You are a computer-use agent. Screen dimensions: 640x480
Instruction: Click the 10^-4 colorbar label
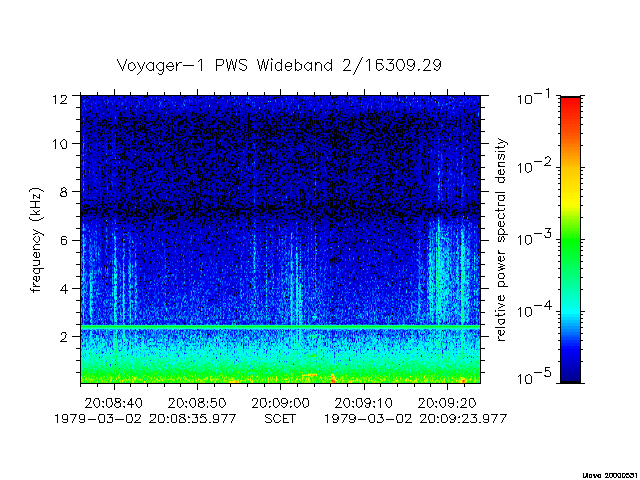[x=535, y=310]
